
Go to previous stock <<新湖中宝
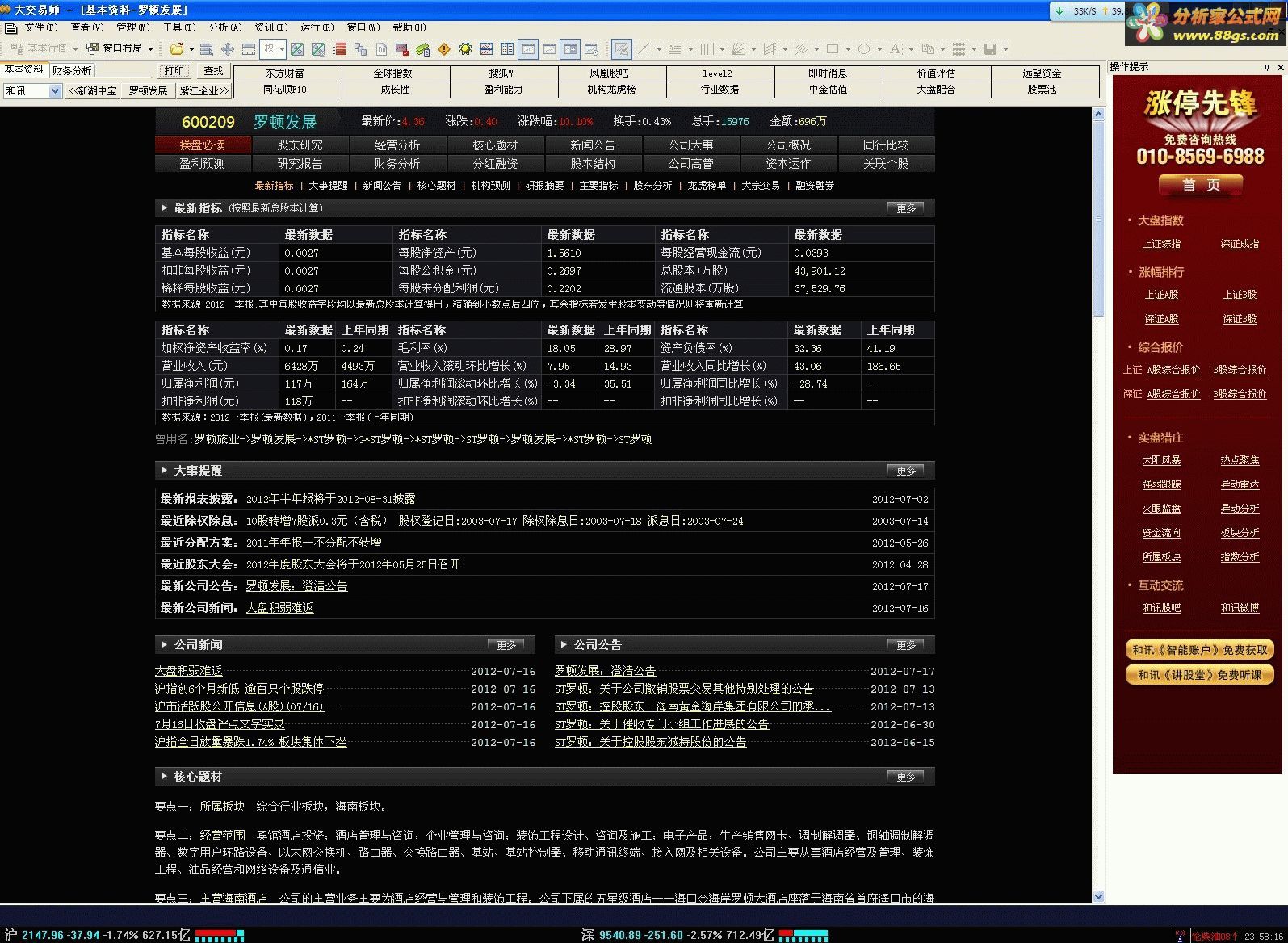point(93,90)
